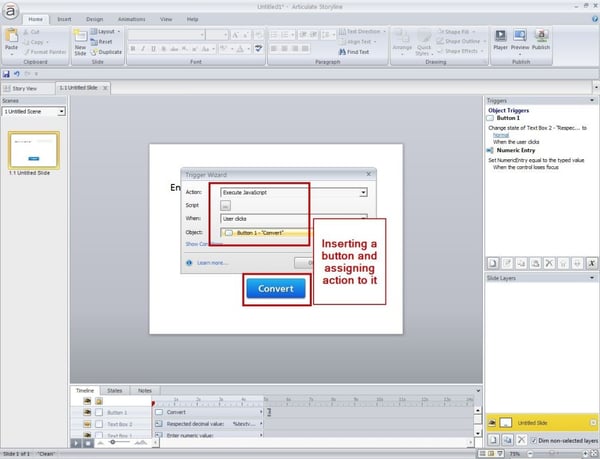Click the New Slide icon
The height and width of the screenshot is (459, 600).
(80, 36)
